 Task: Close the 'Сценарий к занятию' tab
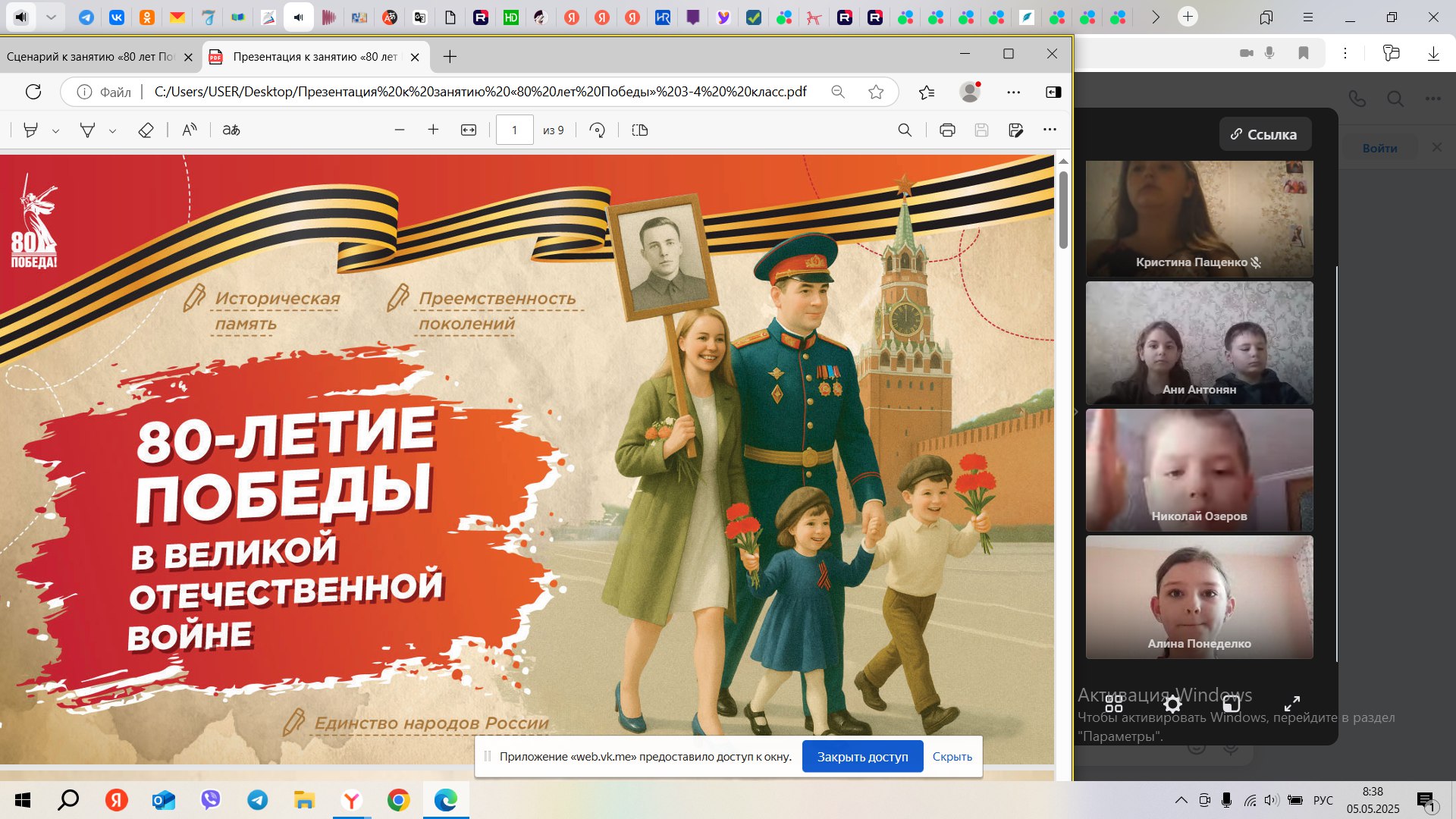[188, 57]
